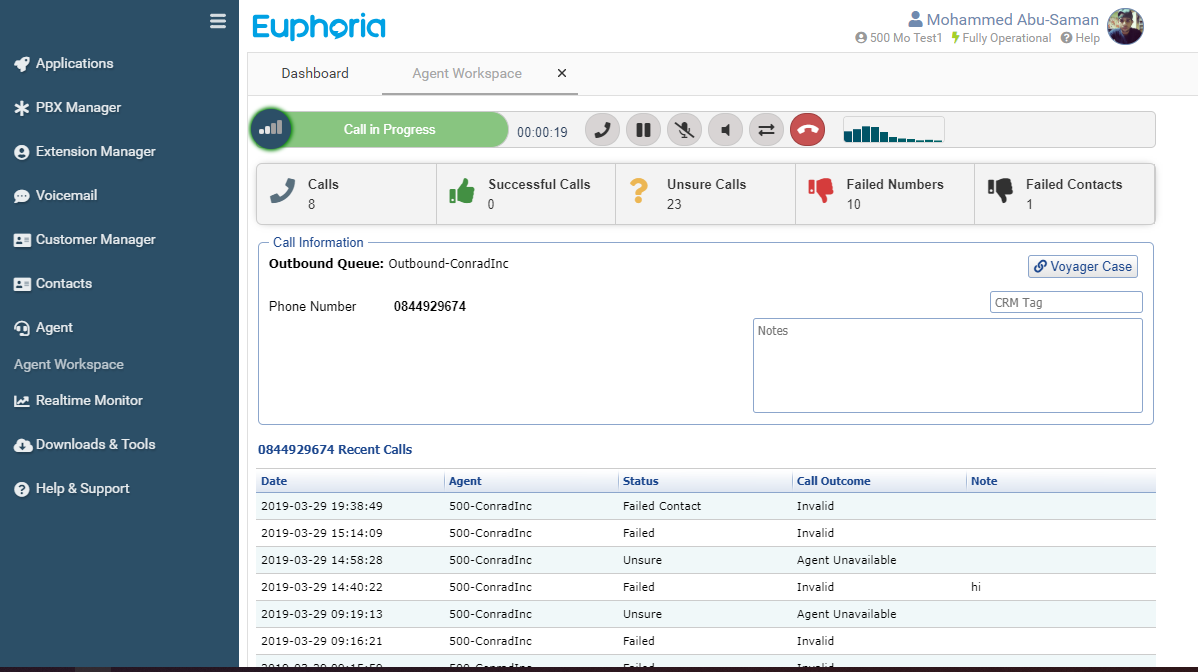The image size is (1198, 672).
Task: Close the Agent Workspace tab
Action: [562, 73]
